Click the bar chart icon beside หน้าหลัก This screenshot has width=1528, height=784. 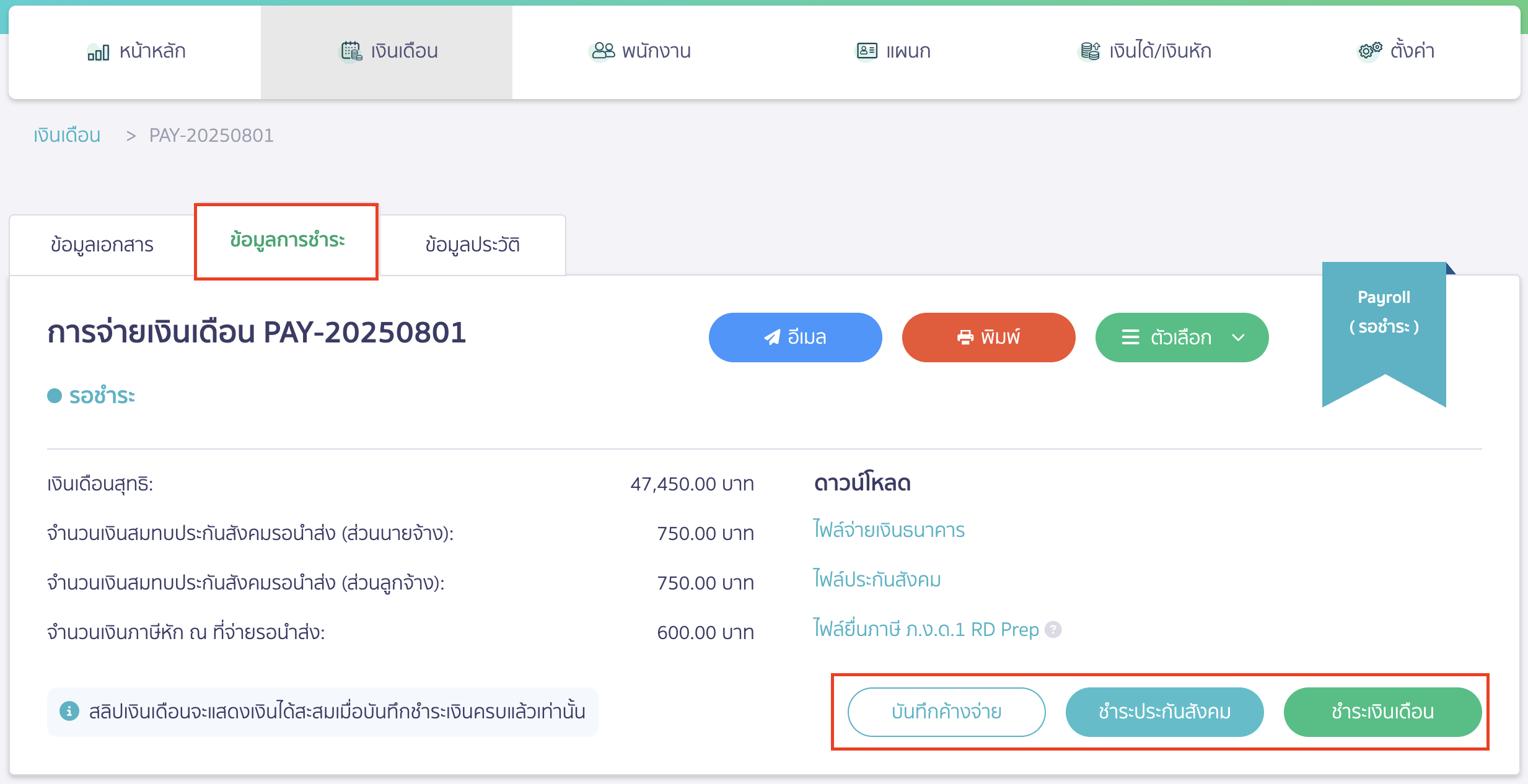tap(99, 52)
